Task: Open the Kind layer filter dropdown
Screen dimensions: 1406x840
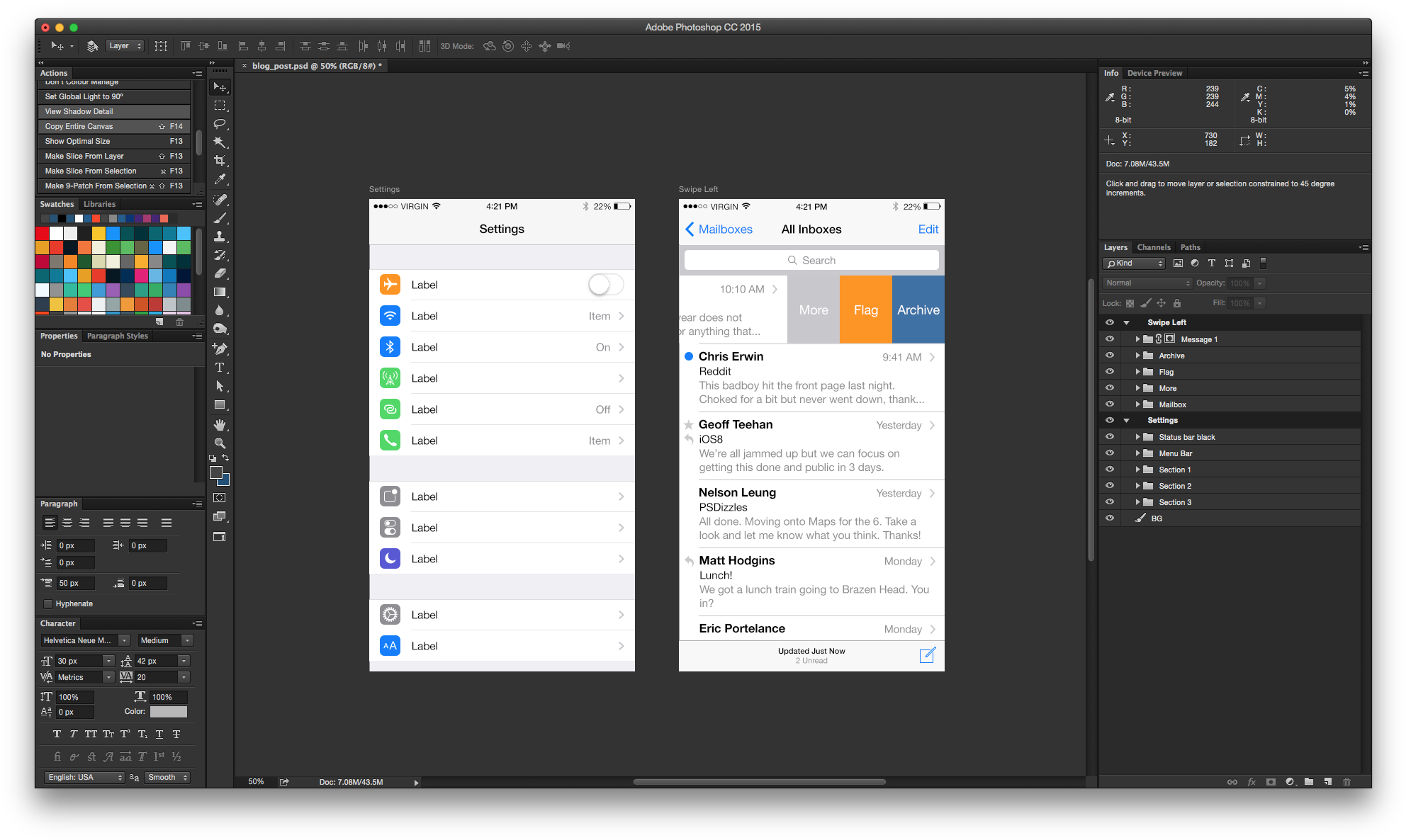Action: (1134, 263)
